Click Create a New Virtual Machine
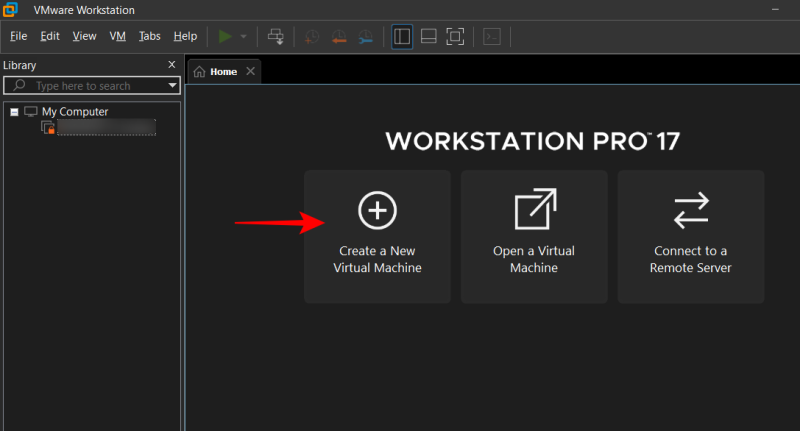 [377, 236]
